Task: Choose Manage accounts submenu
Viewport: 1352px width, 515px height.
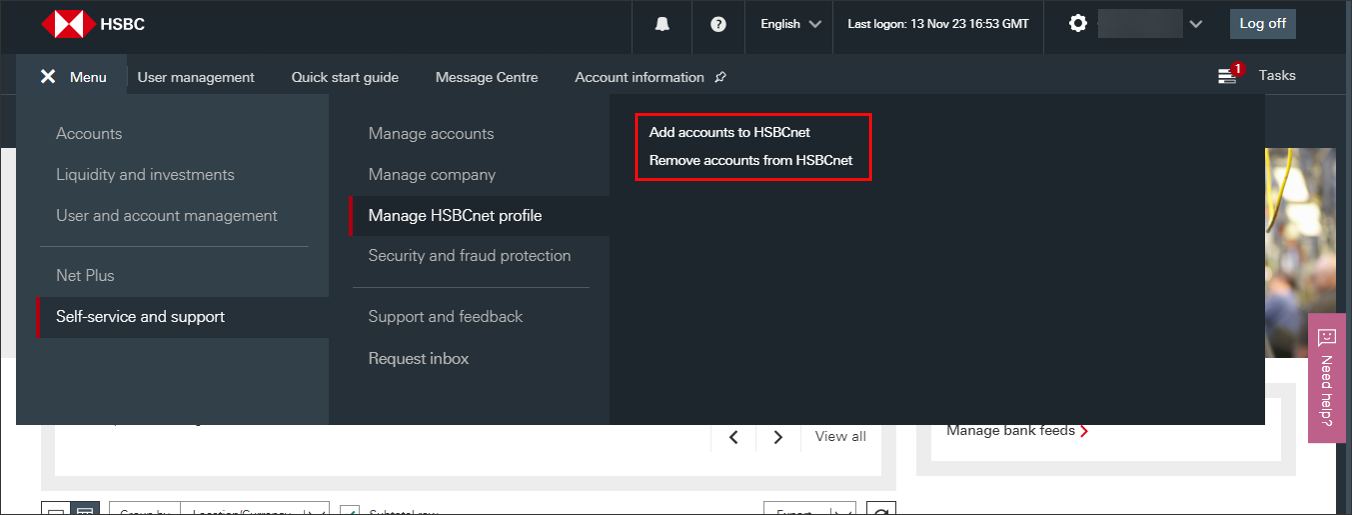Action: pos(431,134)
